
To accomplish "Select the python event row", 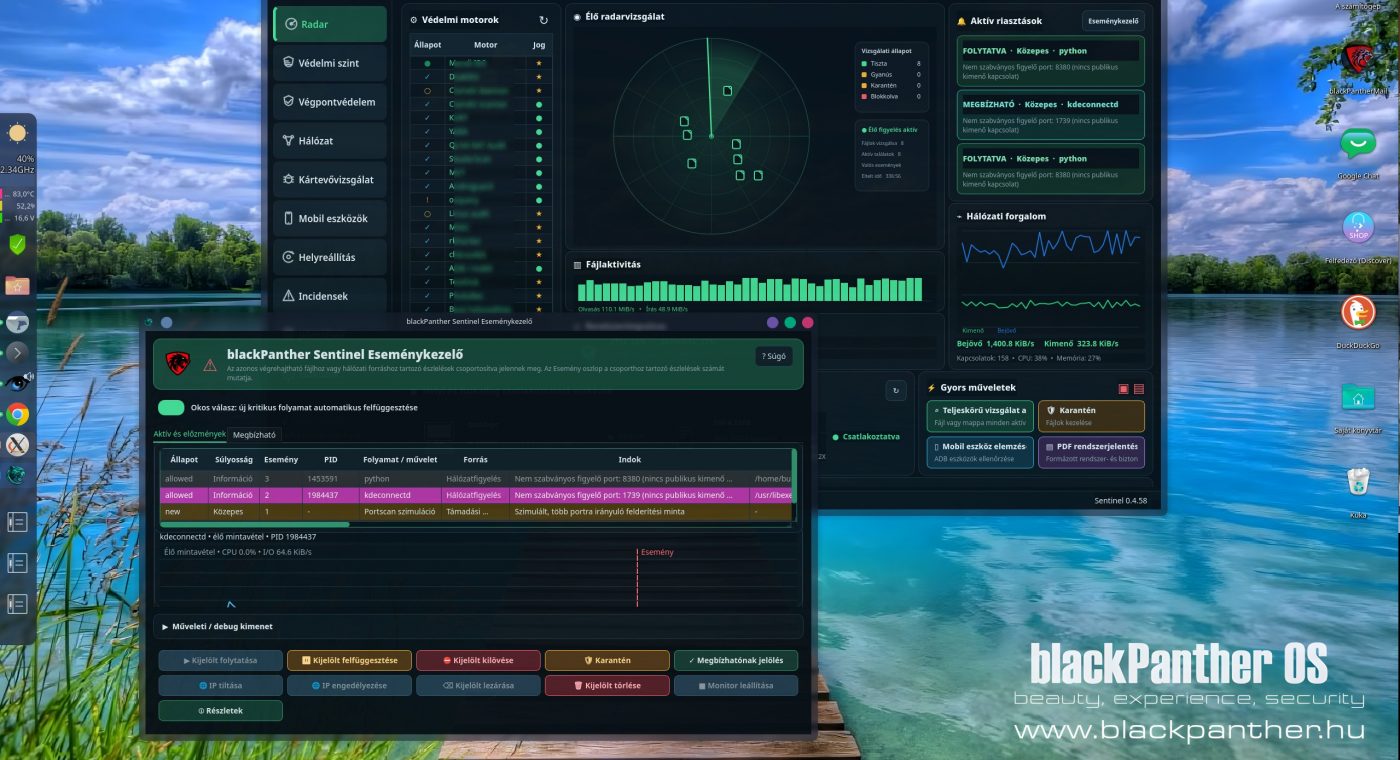I will click(476, 479).
